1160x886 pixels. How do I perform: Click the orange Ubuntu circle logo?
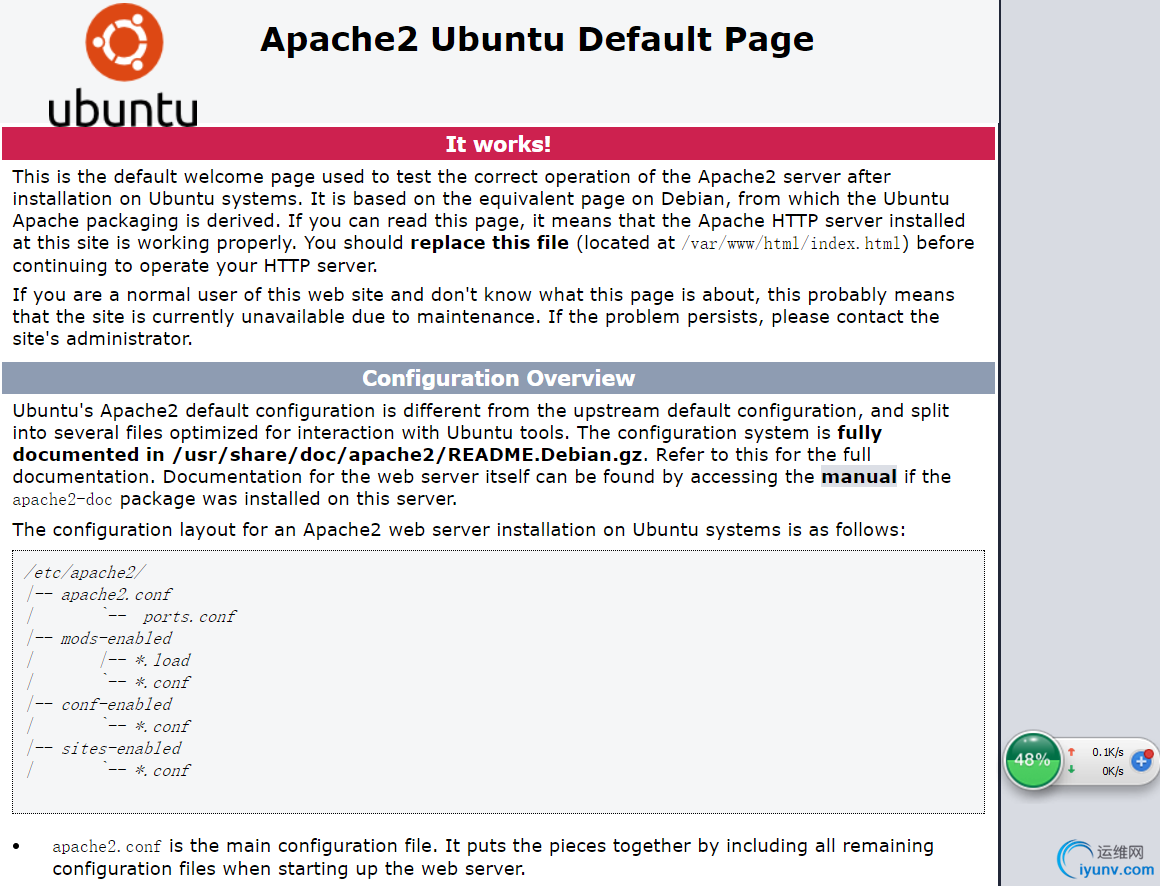[x=124, y=41]
